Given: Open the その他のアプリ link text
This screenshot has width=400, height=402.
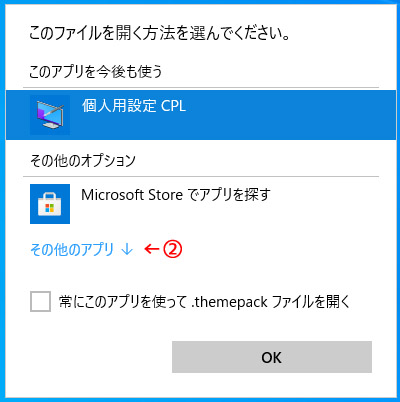Looking at the screenshot, I should tap(72, 249).
